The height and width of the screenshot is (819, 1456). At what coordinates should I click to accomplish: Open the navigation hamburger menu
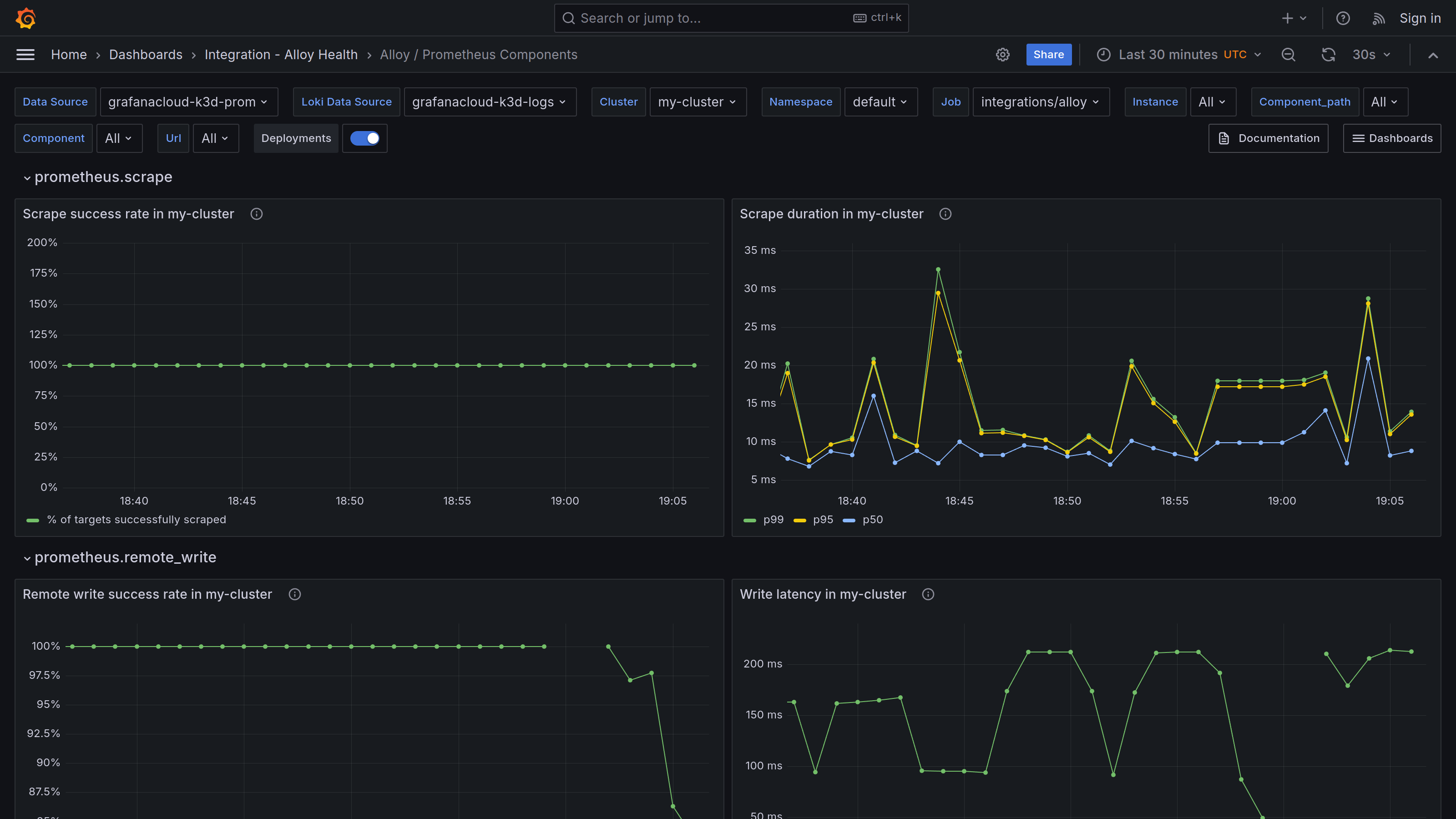click(x=25, y=54)
